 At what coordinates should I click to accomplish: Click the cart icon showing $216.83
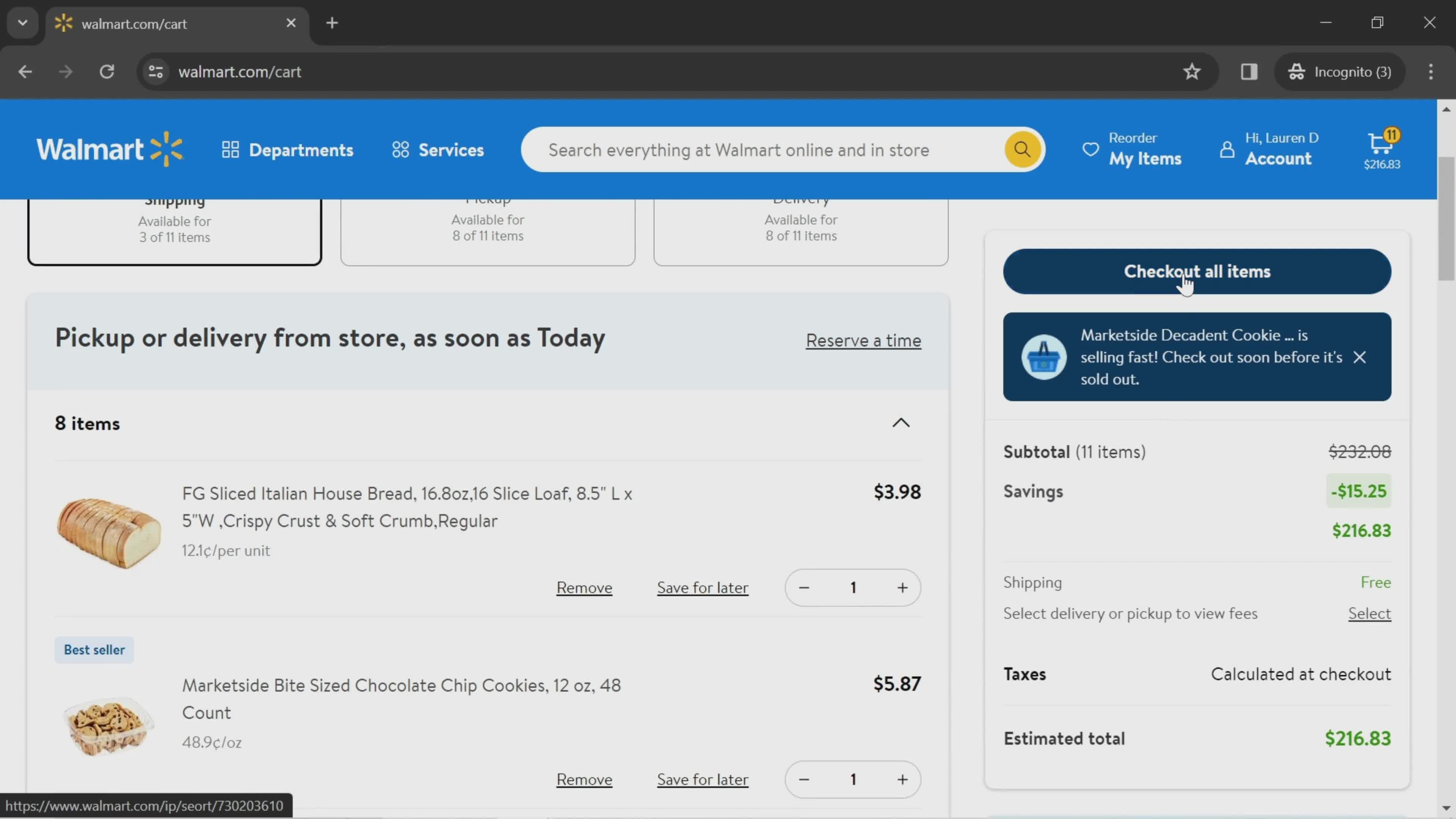pyautogui.click(x=1382, y=149)
